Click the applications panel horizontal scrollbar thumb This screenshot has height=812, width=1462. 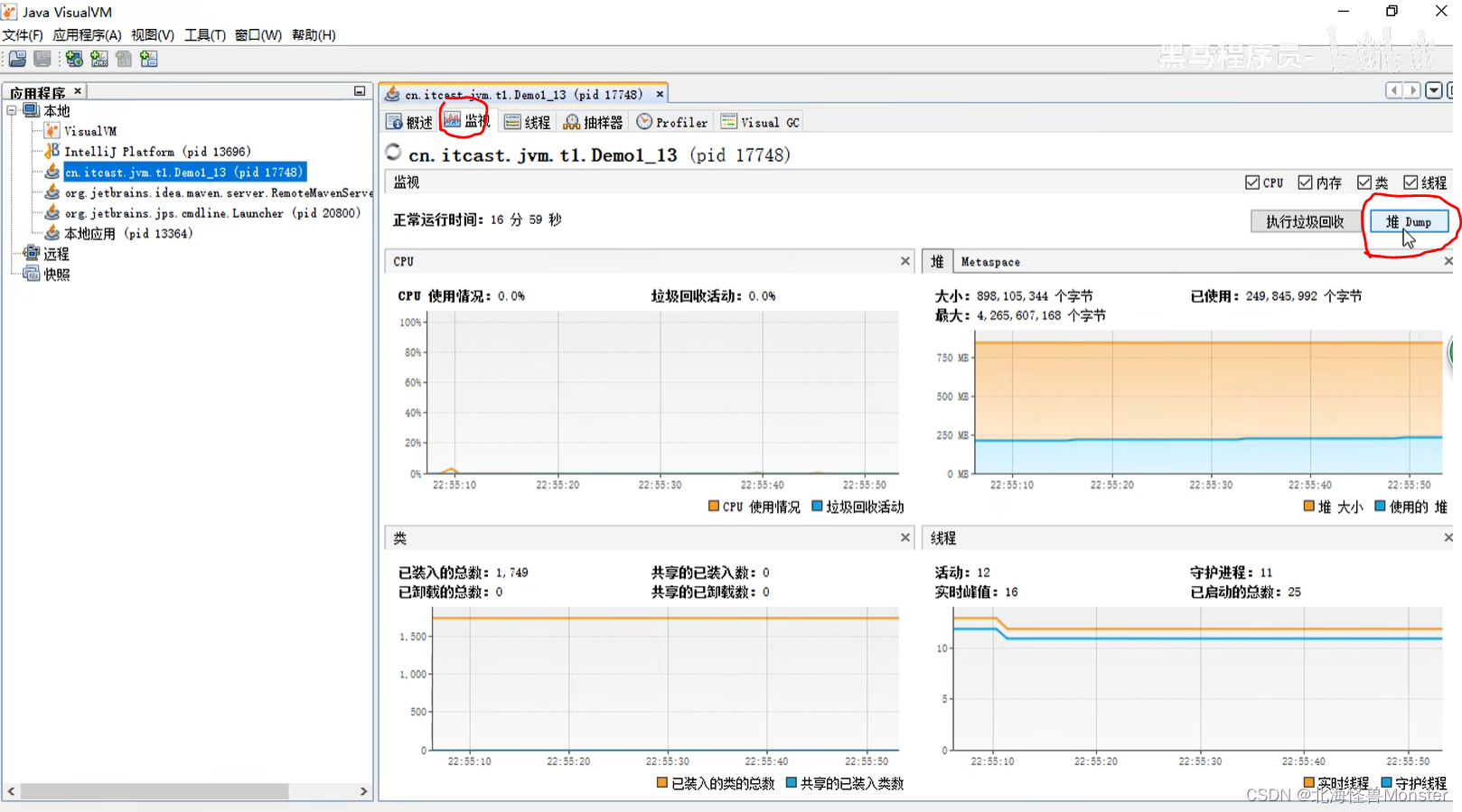click(x=155, y=791)
